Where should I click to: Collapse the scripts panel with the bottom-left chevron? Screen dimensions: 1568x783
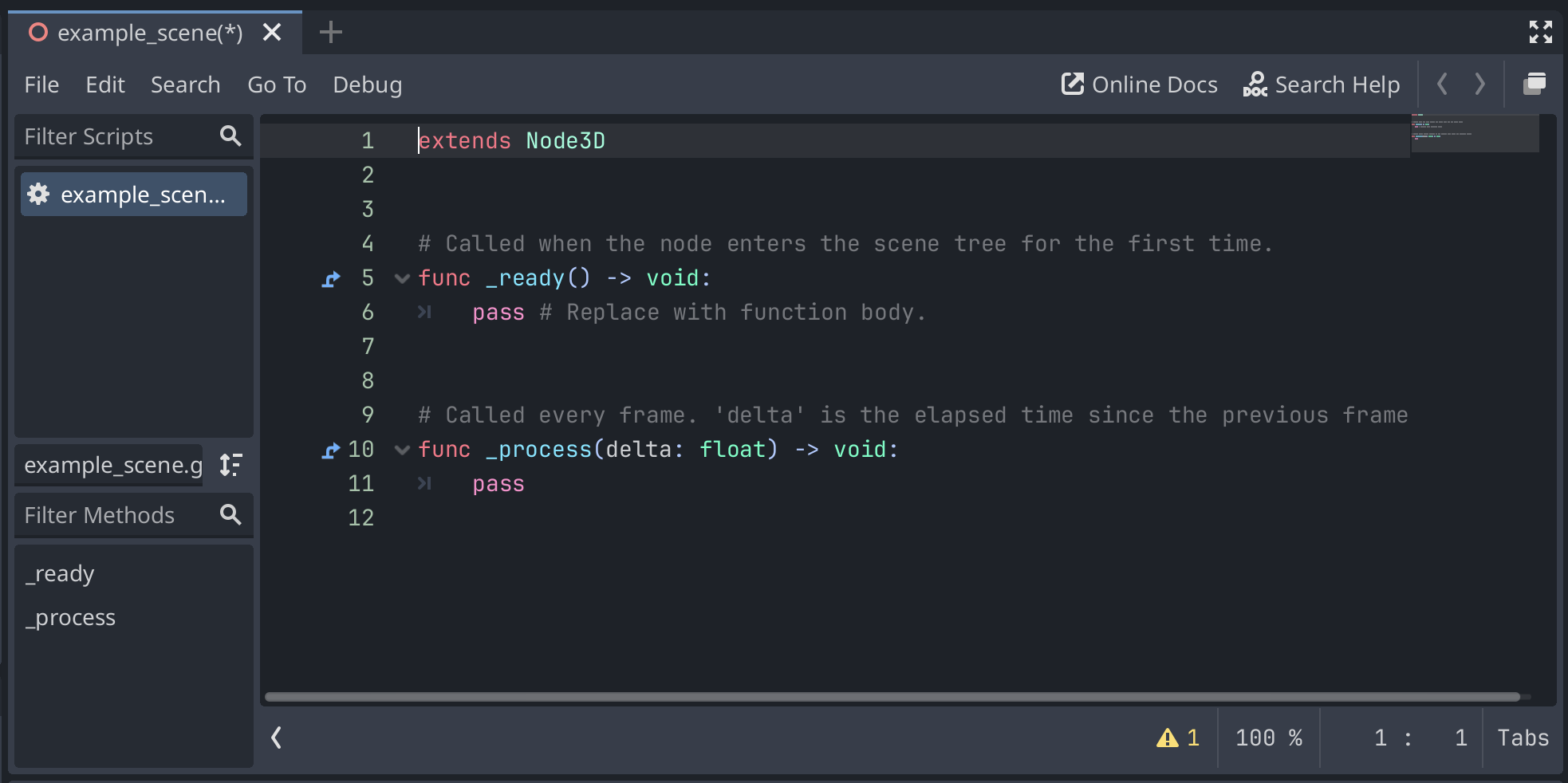point(275,738)
